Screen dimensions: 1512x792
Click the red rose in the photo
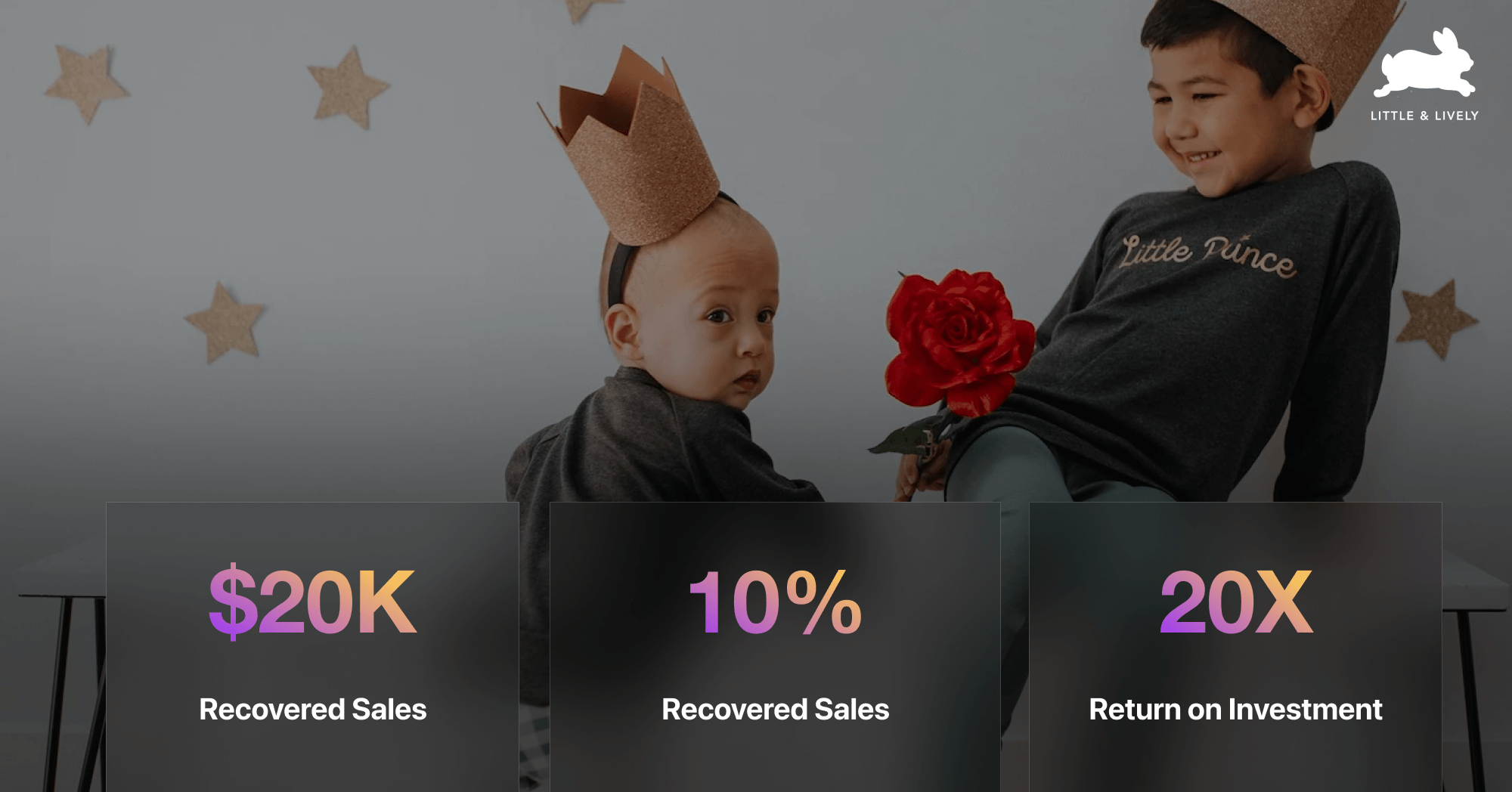point(958,342)
